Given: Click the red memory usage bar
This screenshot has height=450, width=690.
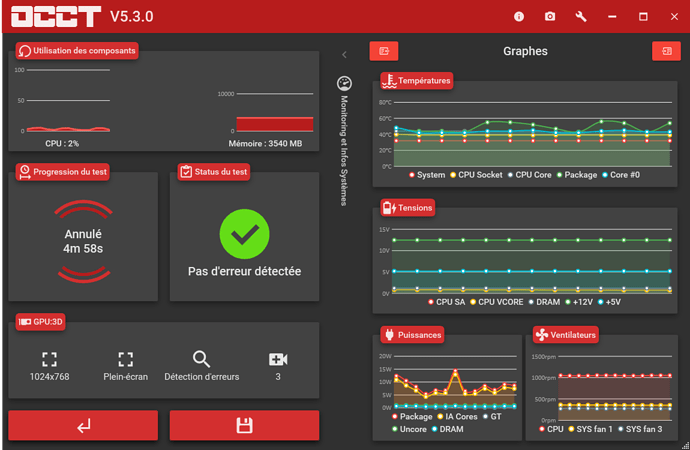Looking at the screenshot, I should 275,124.
